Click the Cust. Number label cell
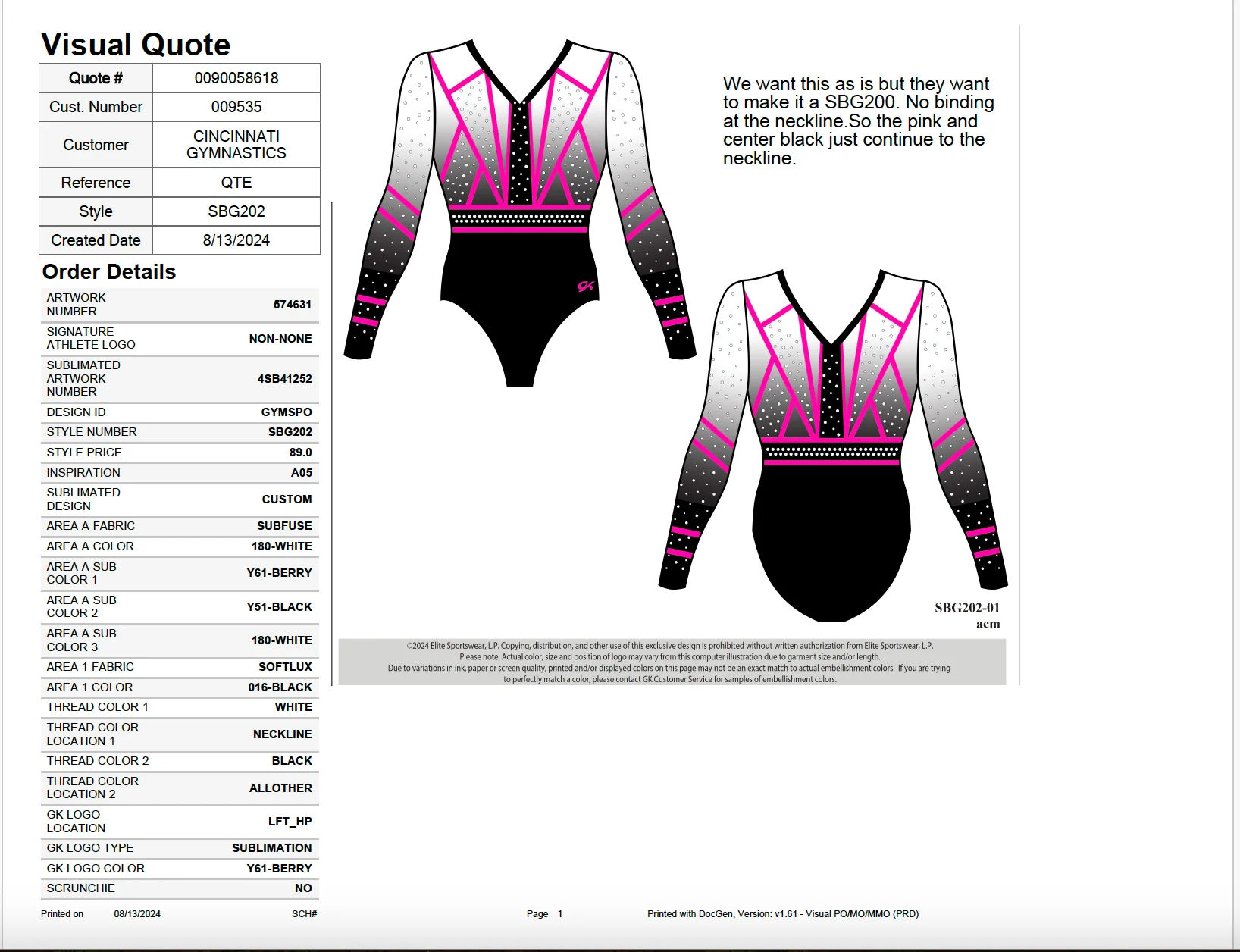1240x952 pixels. click(x=96, y=107)
